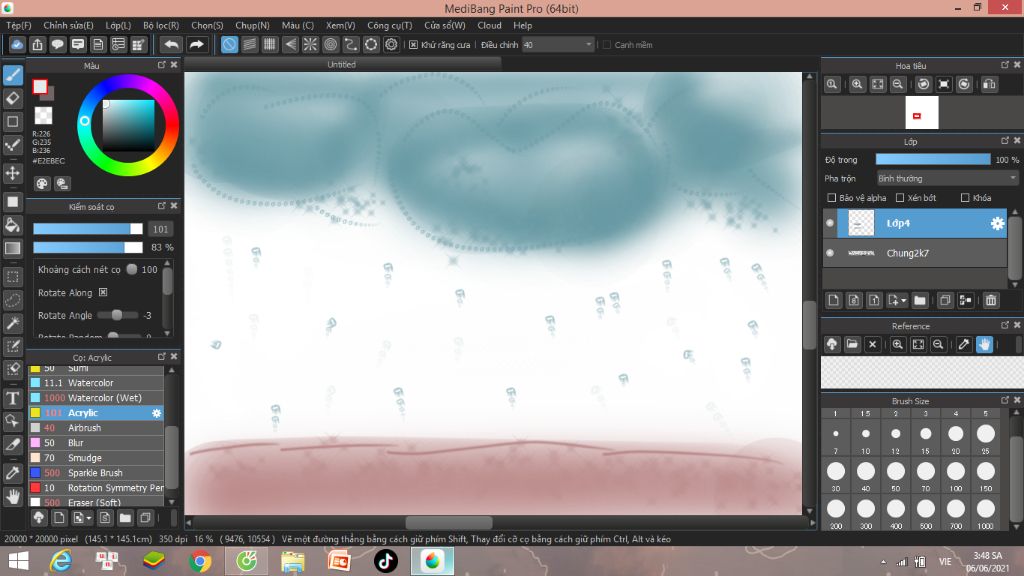Select the Lasso selection tool
The width and height of the screenshot is (1024, 576).
12,300
